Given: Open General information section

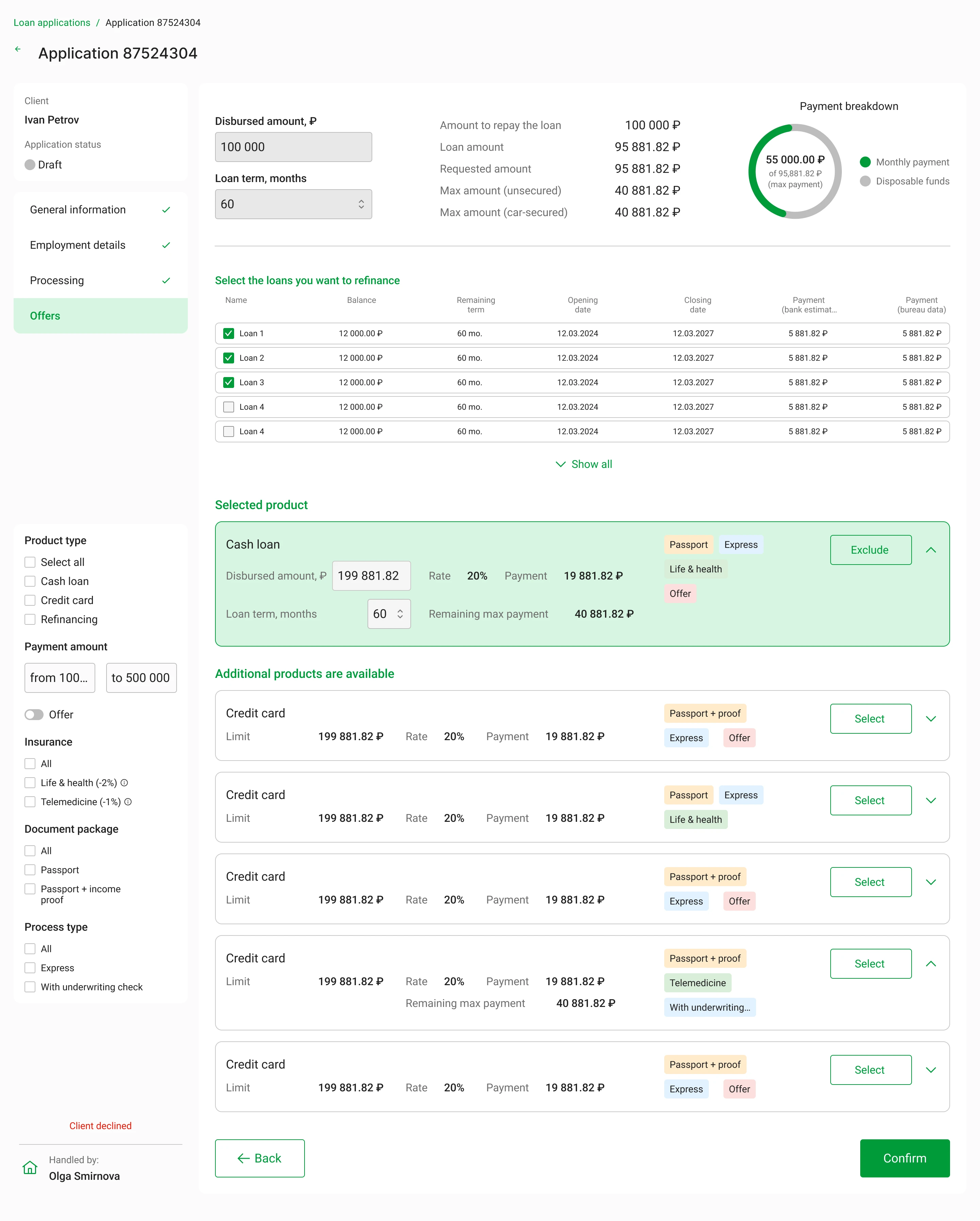Looking at the screenshot, I should coord(100,210).
